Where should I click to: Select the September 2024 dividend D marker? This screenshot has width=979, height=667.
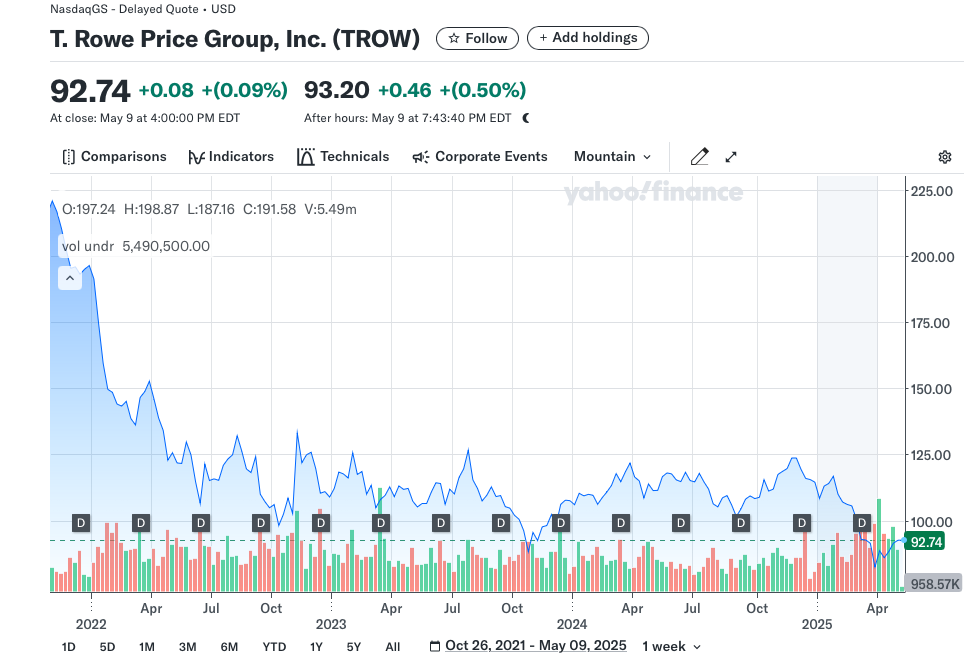(741, 523)
